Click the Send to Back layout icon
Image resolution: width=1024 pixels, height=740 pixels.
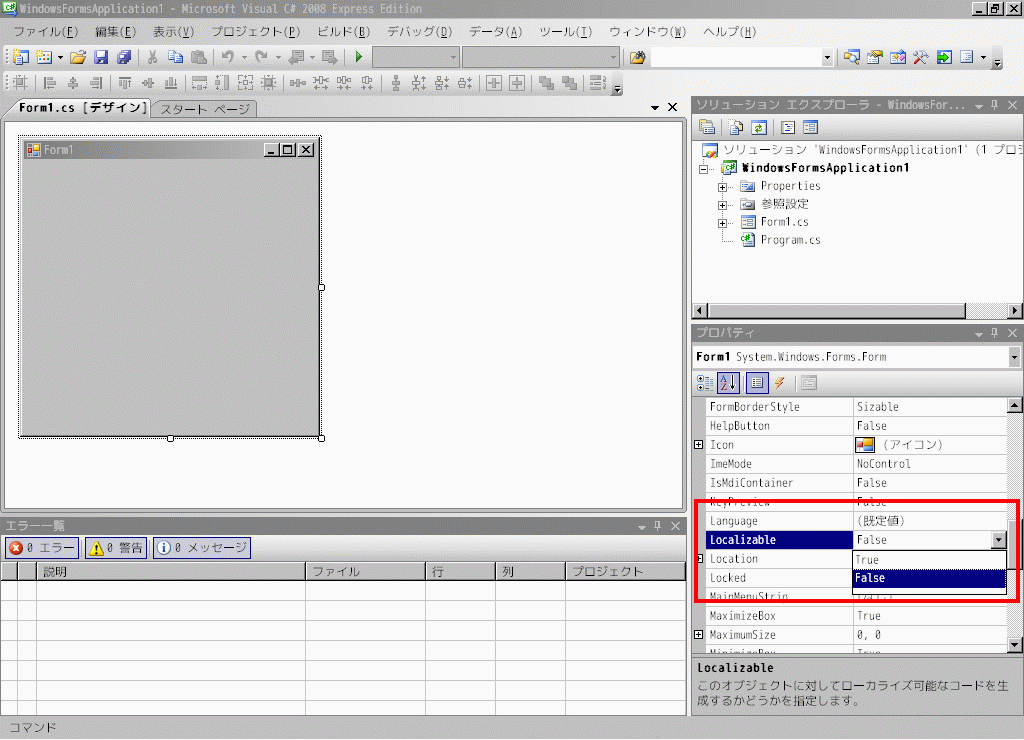pyautogui.click(x=569, y=83)
